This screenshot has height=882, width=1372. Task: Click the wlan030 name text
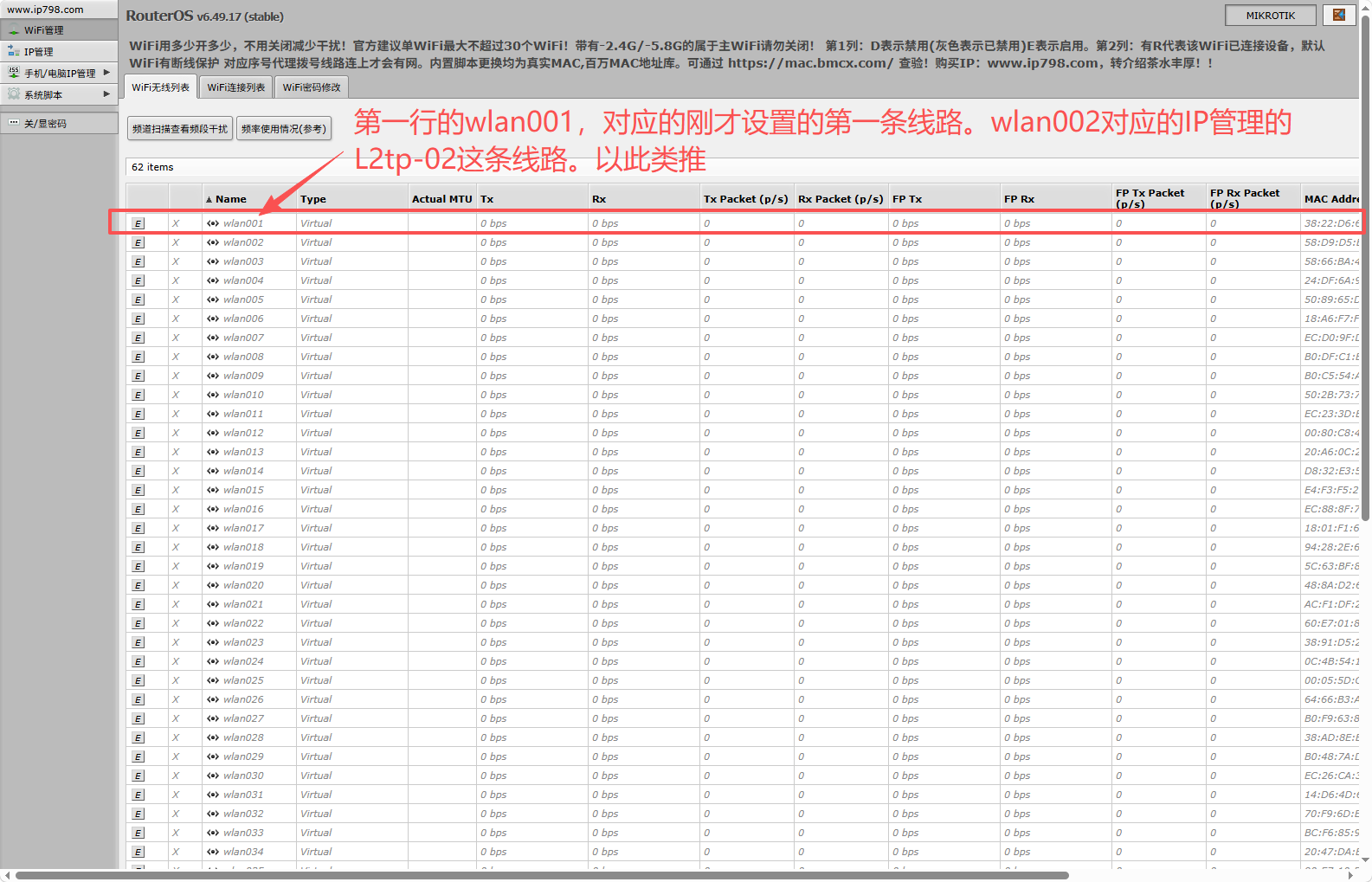click(243, 776)
